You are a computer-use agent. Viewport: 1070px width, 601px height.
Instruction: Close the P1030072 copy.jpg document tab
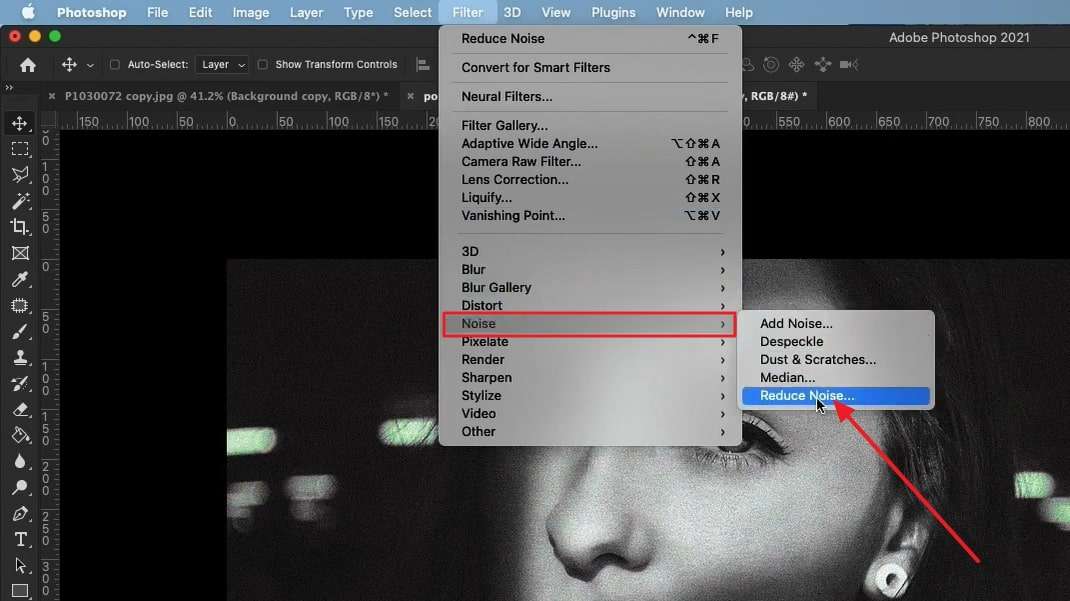click(x=51, y=96)
